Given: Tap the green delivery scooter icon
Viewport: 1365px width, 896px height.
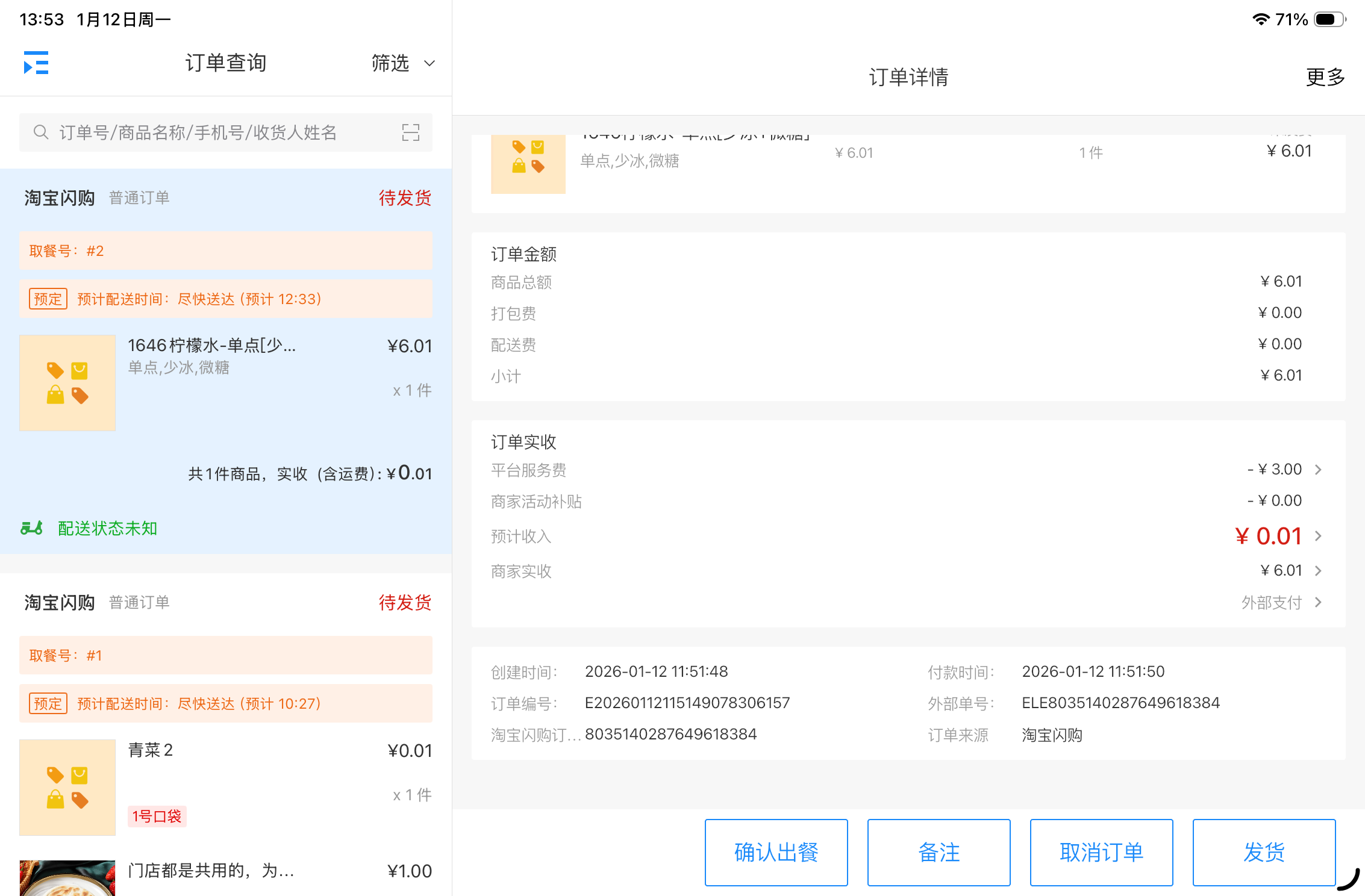Looking at the screenshot, I should (x=32, y=528).
